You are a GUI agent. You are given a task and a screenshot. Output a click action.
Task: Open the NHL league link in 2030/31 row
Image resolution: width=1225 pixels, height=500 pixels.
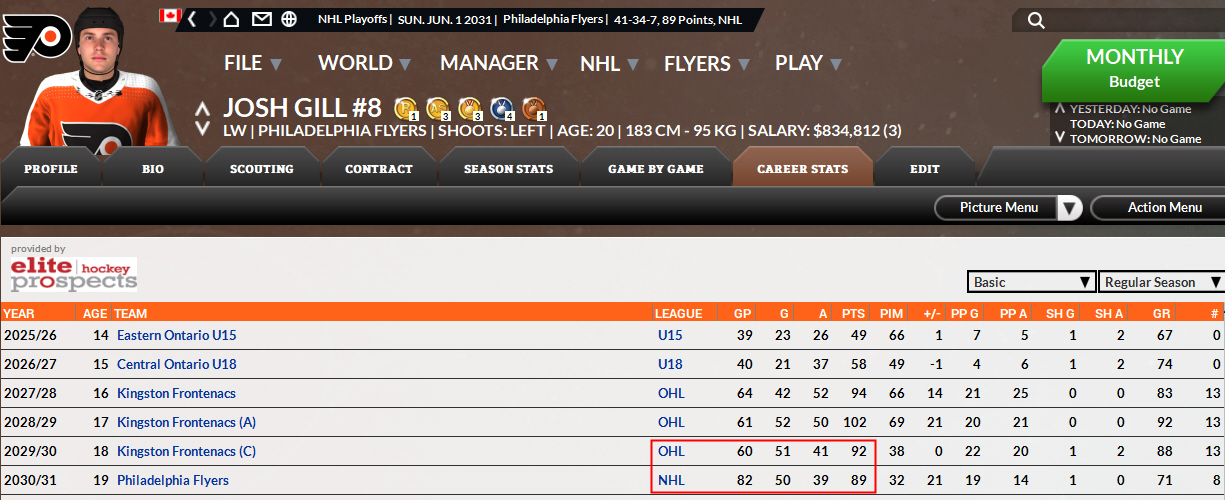671,480
